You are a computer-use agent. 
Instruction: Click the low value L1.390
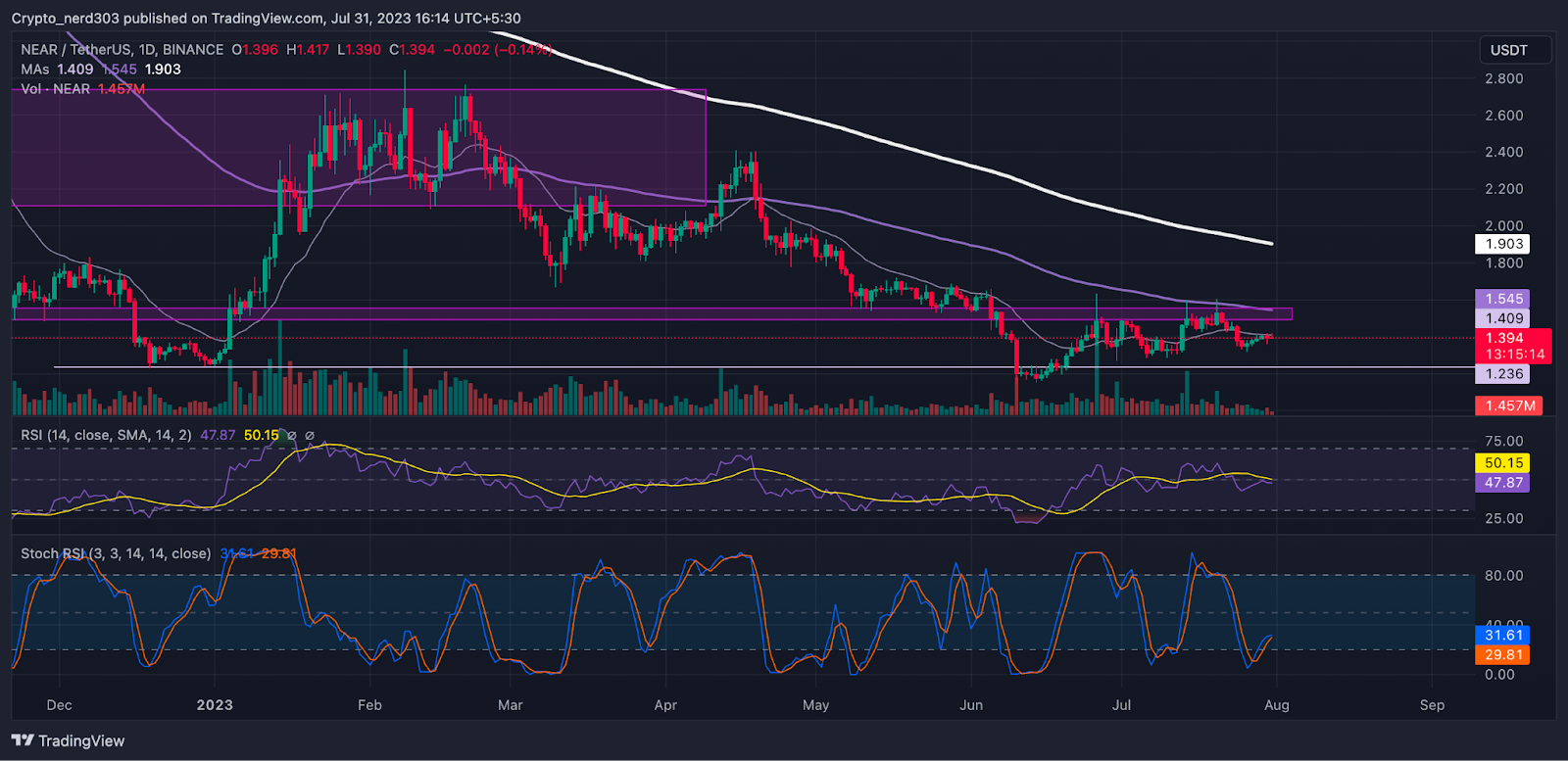359,49
